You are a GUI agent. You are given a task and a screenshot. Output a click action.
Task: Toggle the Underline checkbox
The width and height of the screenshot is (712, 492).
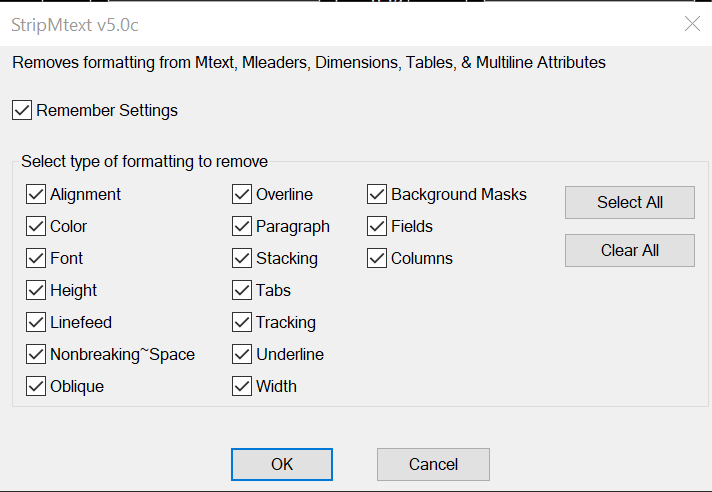pyautogui.click(x=242, y=354)
